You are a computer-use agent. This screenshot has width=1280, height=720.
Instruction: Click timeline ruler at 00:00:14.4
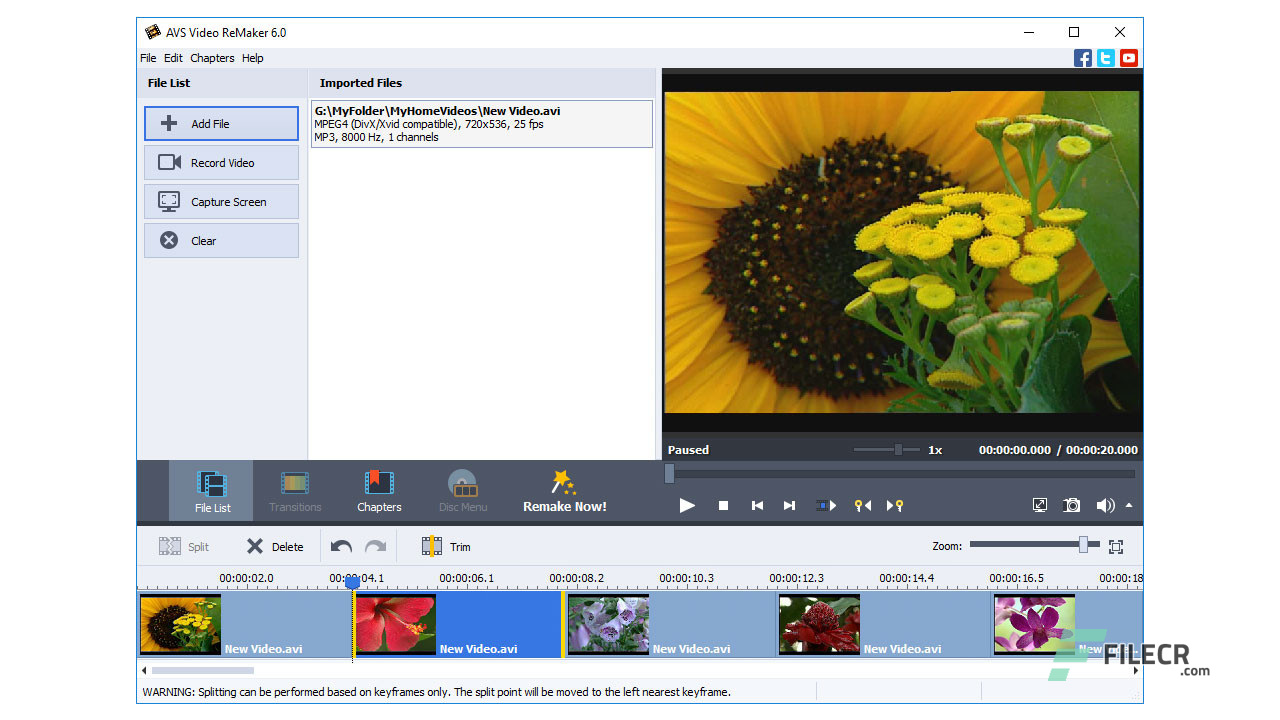click(x=906, y=578)
